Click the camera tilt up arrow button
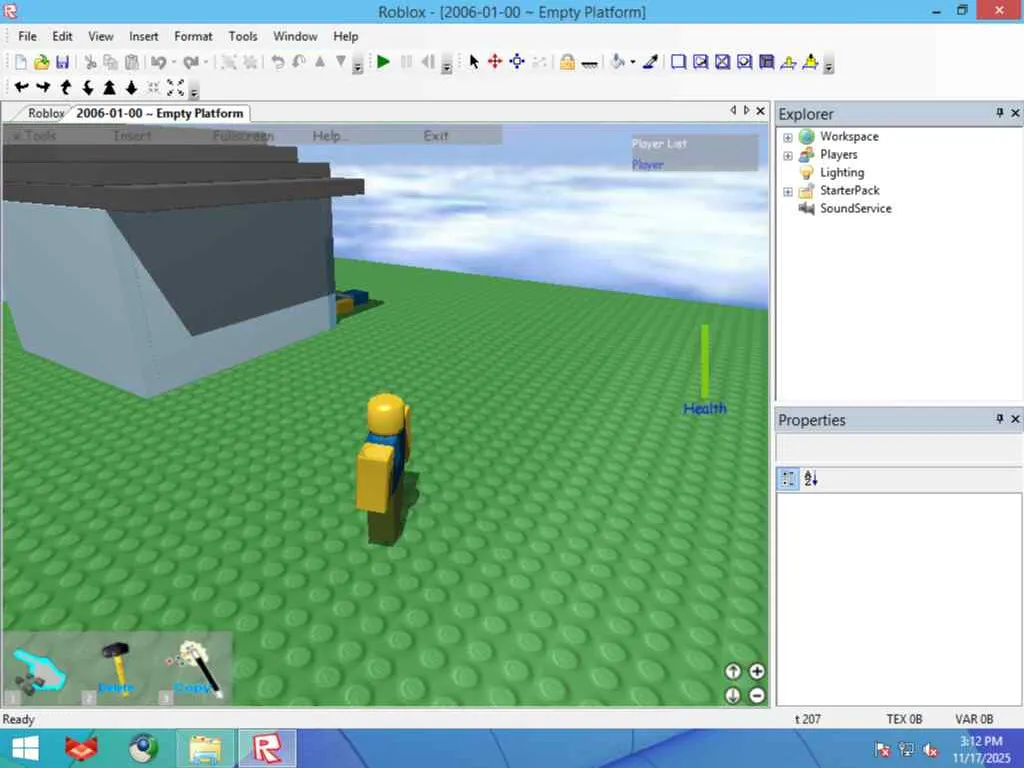The height and width of the screenshot is (768, 1024). [733, 671]
